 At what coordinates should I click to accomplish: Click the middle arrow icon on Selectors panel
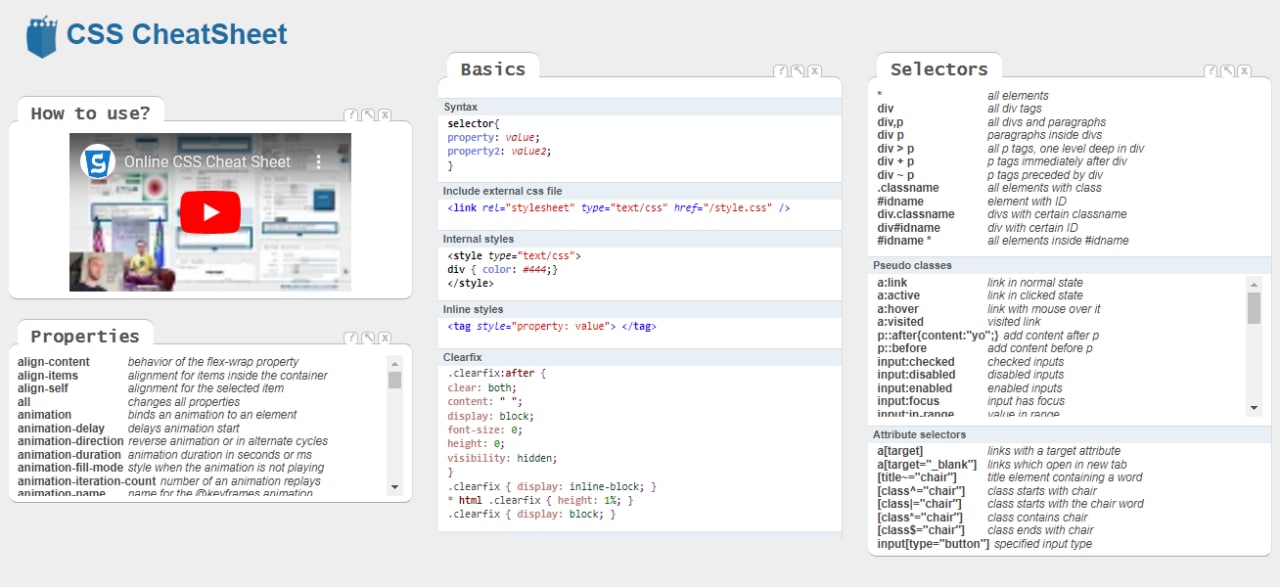coord(1228,72)
